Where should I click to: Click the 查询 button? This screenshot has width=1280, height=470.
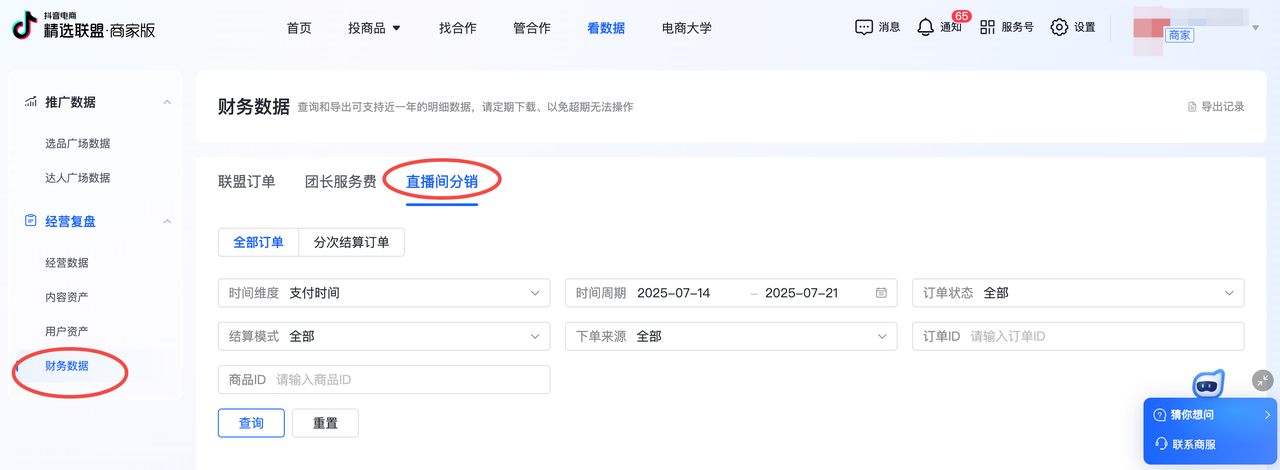pos(251,423)
